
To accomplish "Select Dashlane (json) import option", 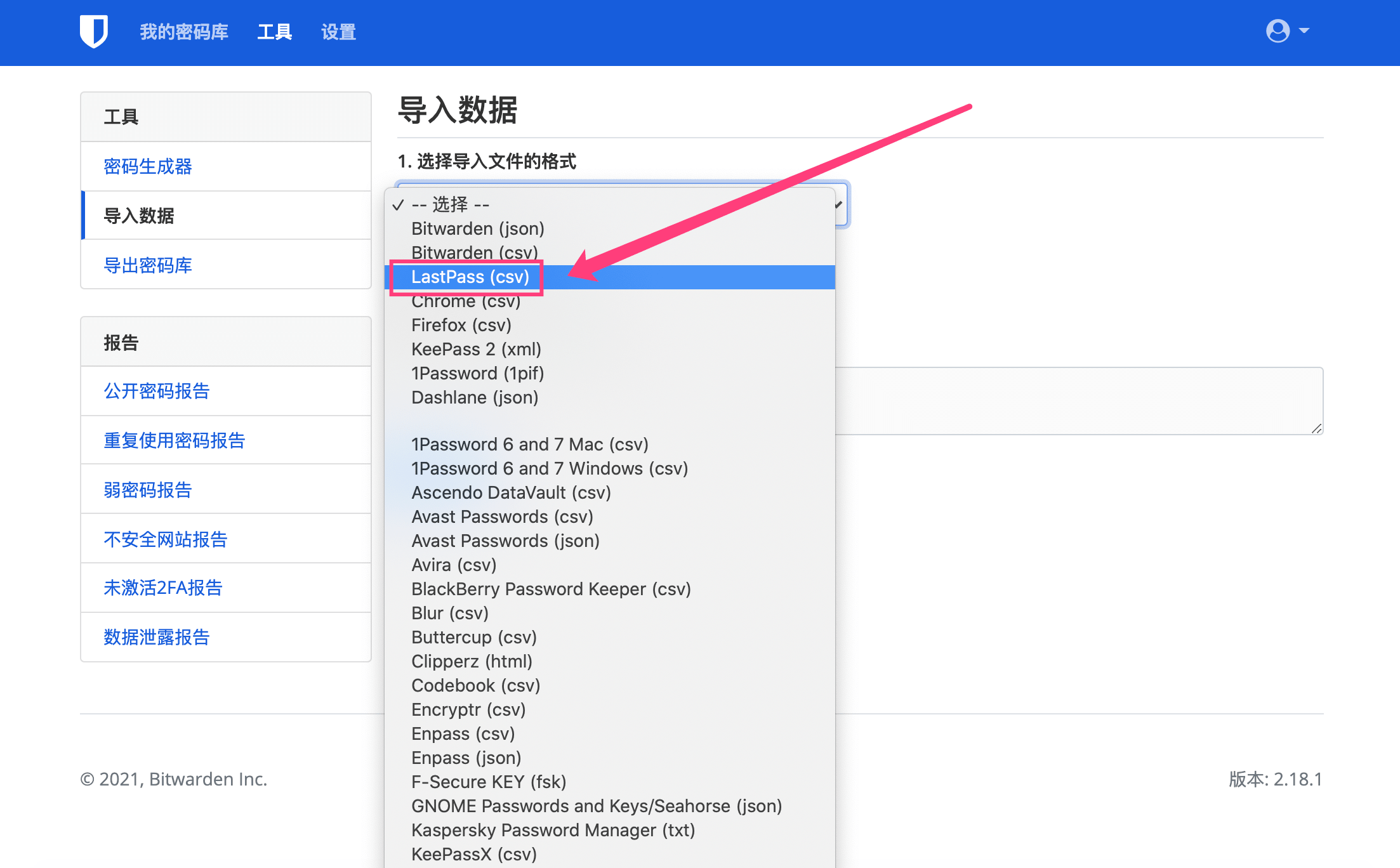I will 475,397.
